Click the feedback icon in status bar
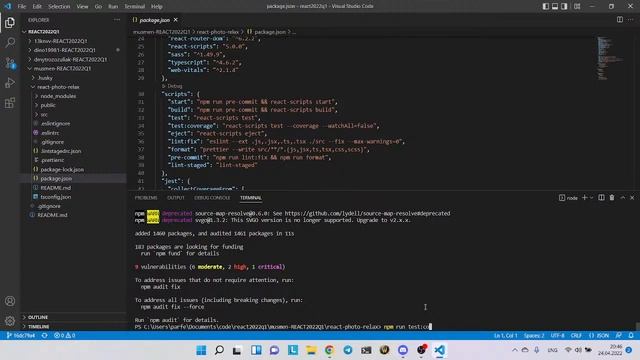The height and width of the screenshot is (360, 640). tap(619, 336)
